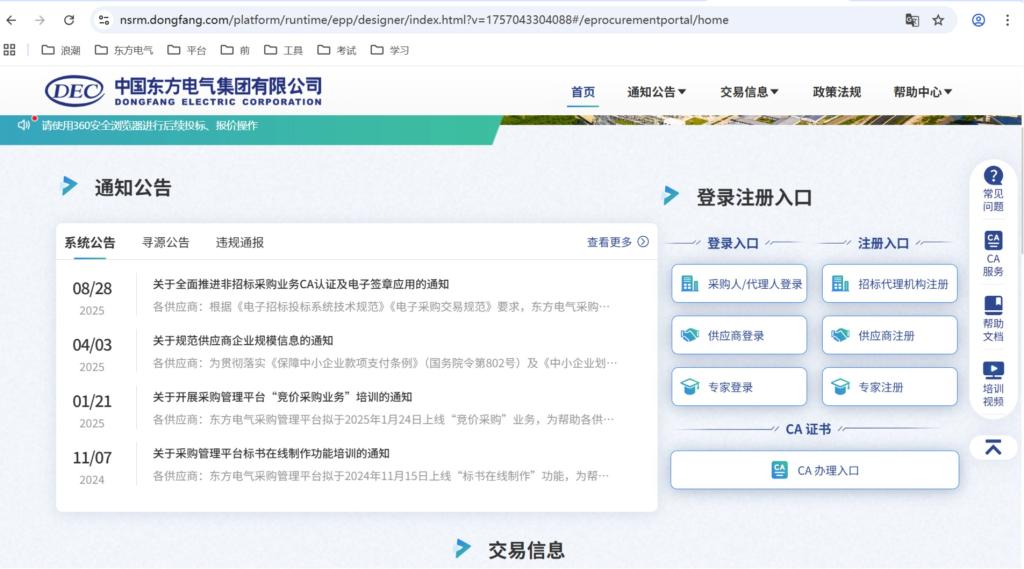The width and height of the screenshot is (1024, 569).
Task: Click the 查看更多 link
Action: 617,242
